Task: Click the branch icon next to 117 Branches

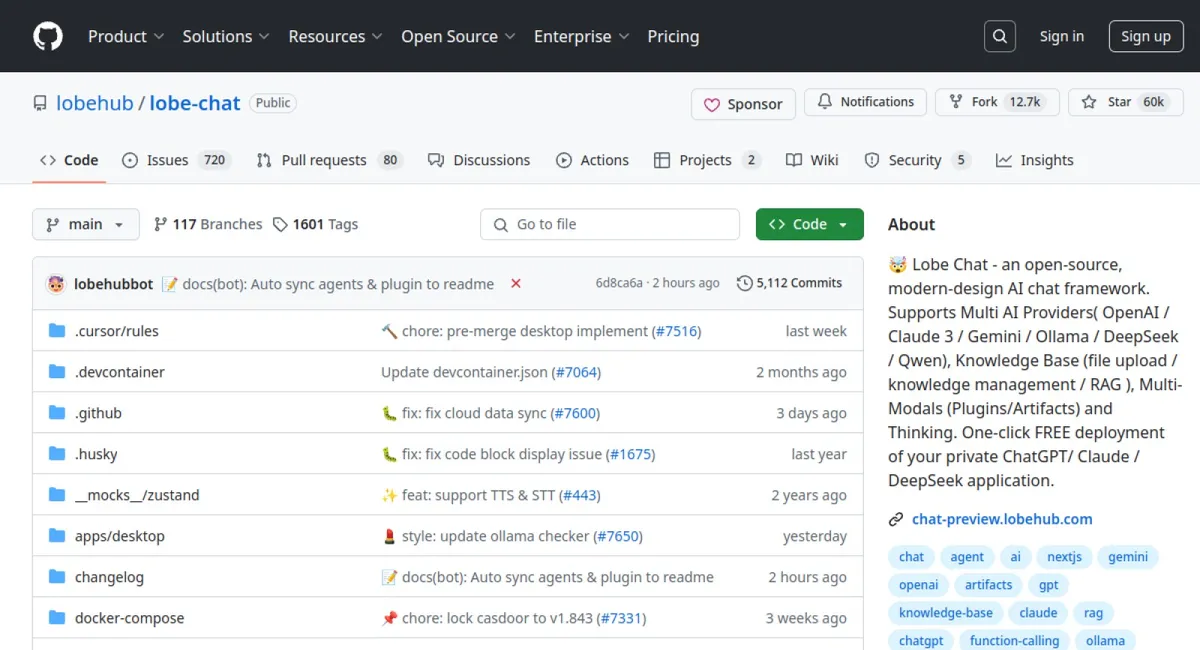Action: pos(160,225)
